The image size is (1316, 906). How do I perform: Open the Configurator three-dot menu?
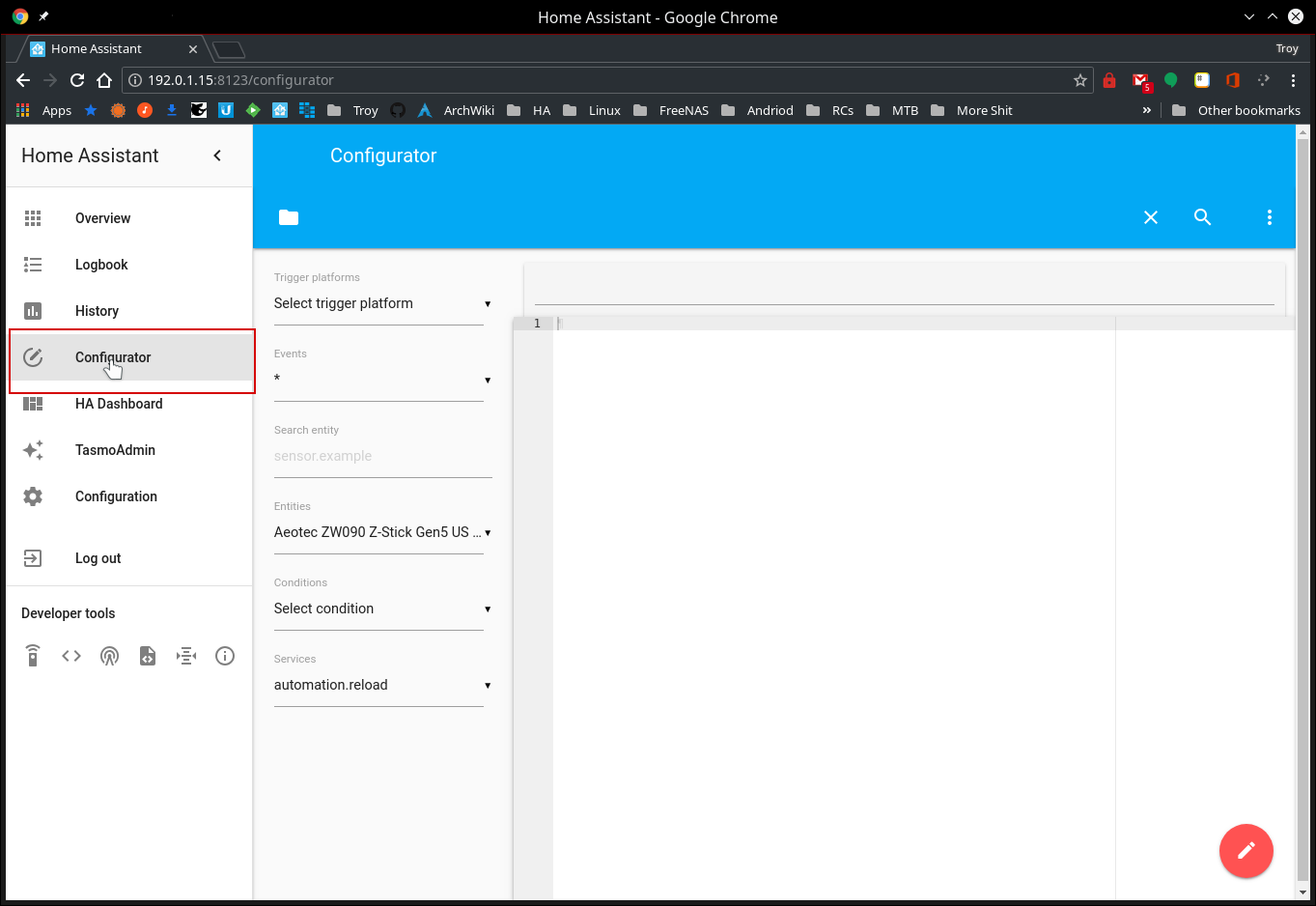click(x=1270, y=217)
